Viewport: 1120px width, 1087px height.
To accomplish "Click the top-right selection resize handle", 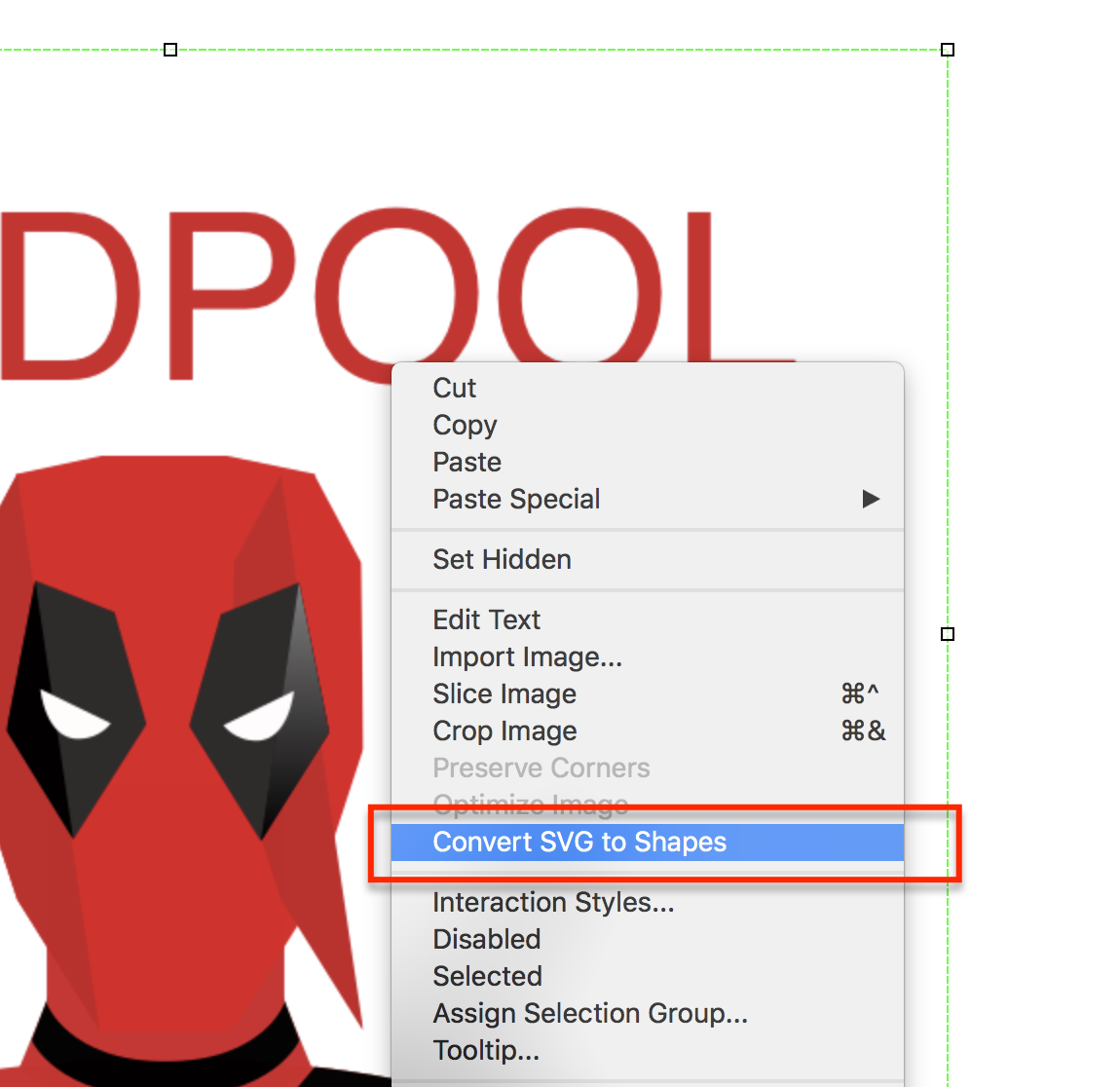I will click(948, 50).
